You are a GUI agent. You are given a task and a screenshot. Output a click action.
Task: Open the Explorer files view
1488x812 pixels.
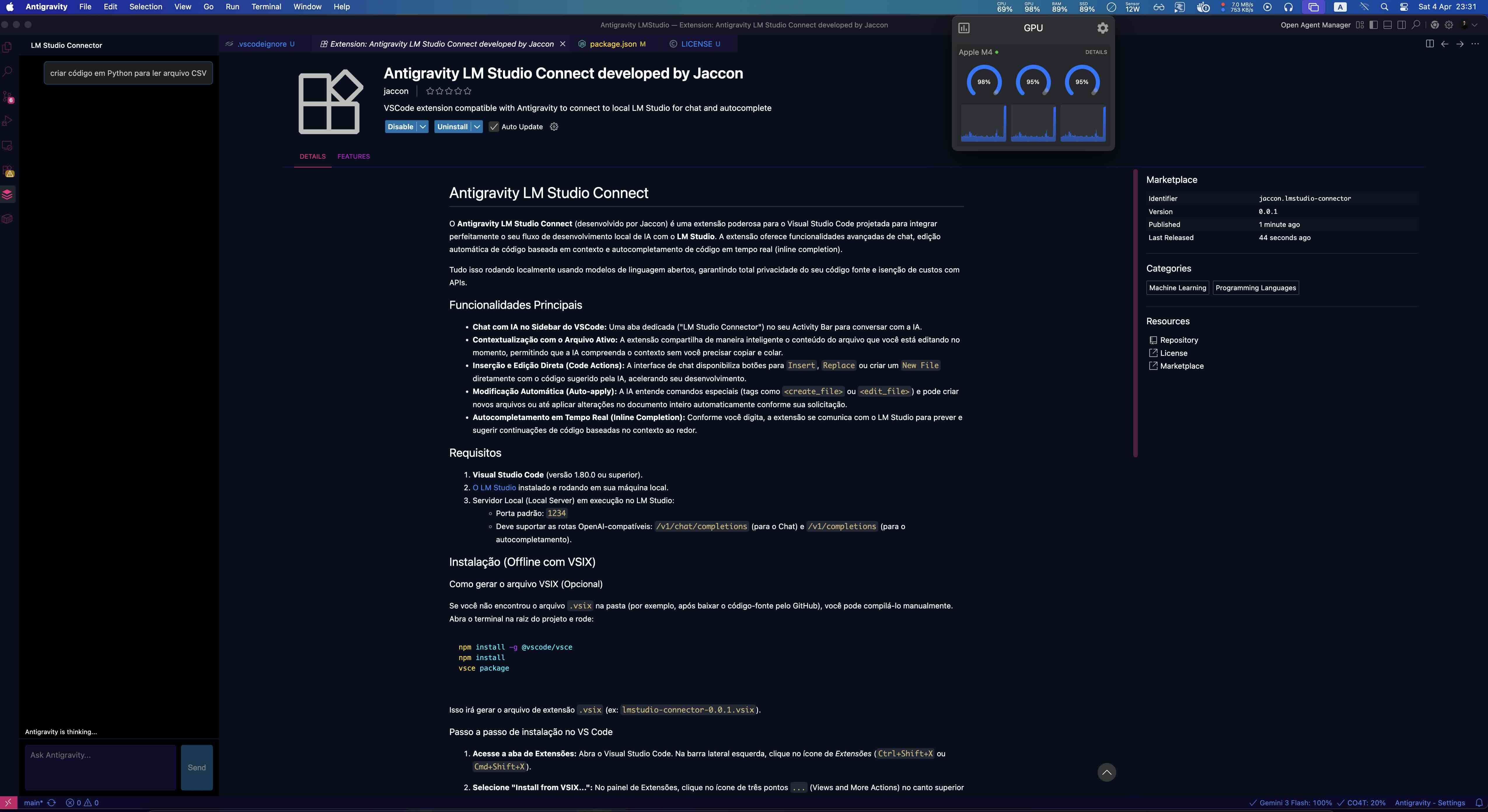click(x=8, y=47)
